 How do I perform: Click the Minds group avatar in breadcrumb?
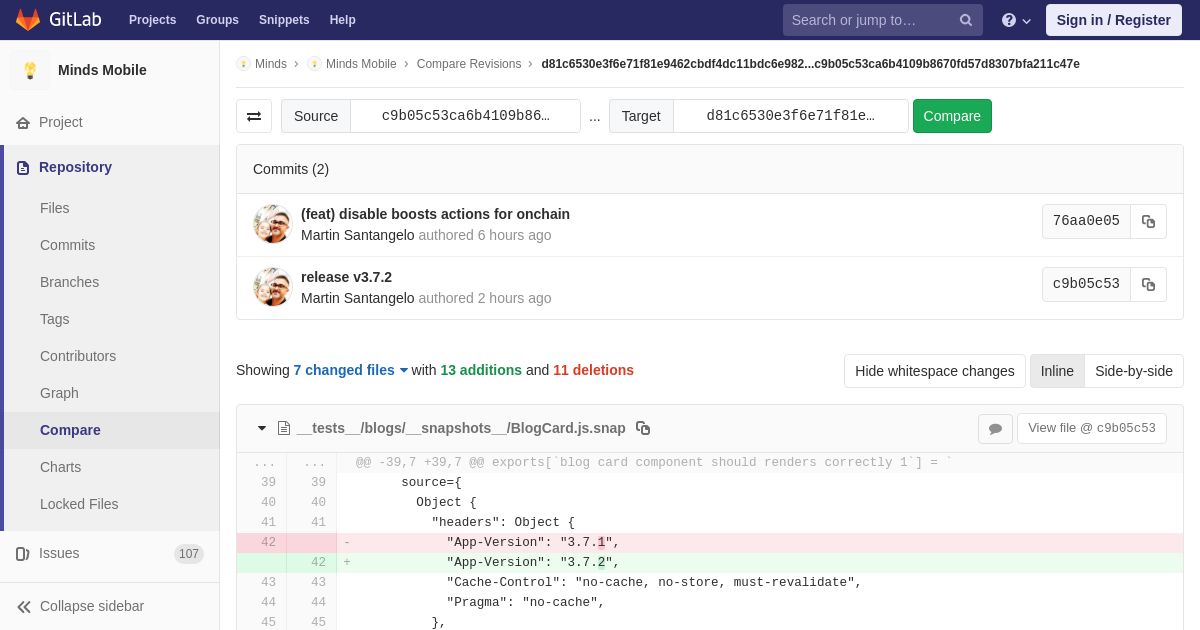point(243,64)
